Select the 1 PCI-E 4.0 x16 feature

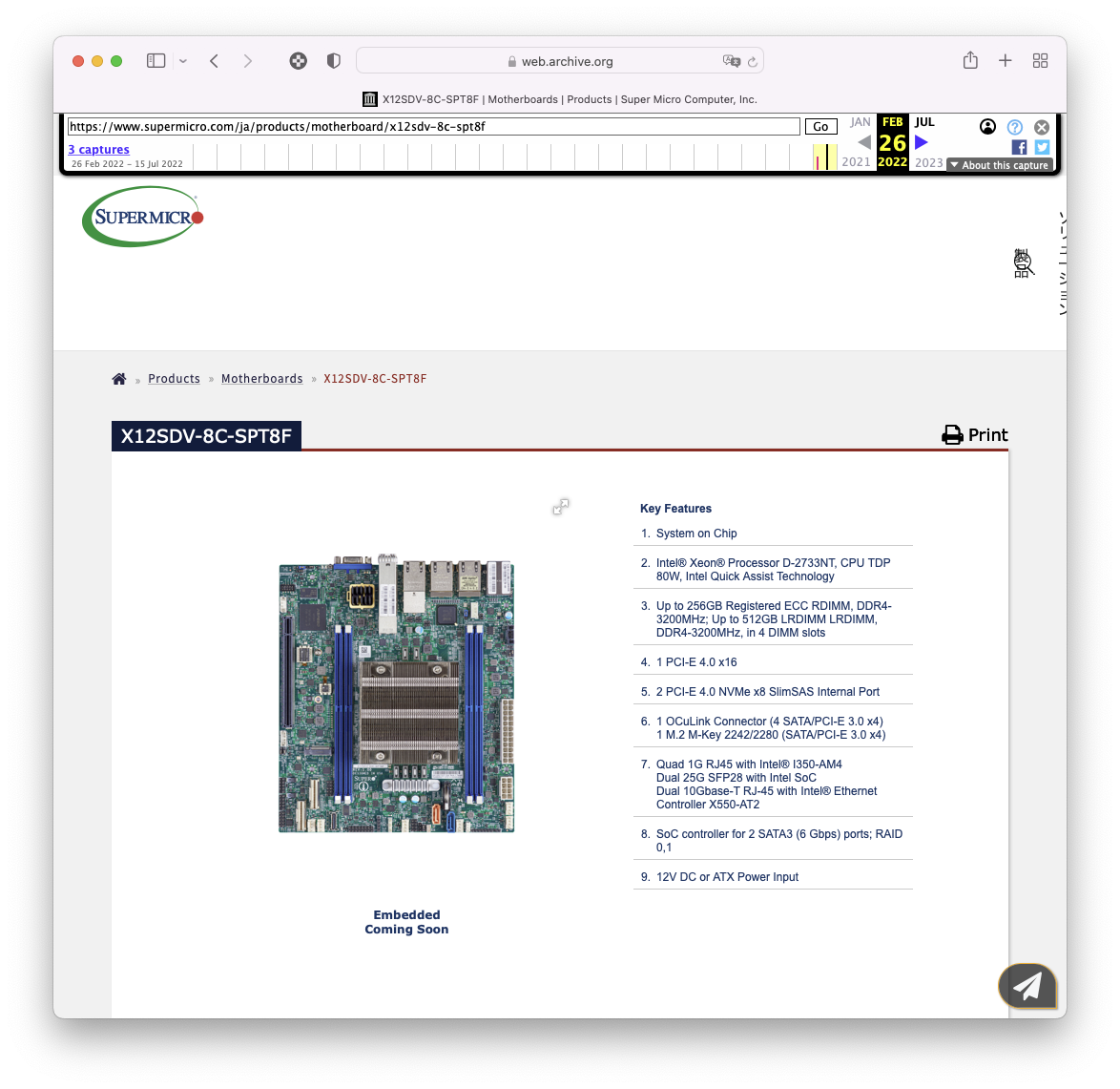point(696,662)
